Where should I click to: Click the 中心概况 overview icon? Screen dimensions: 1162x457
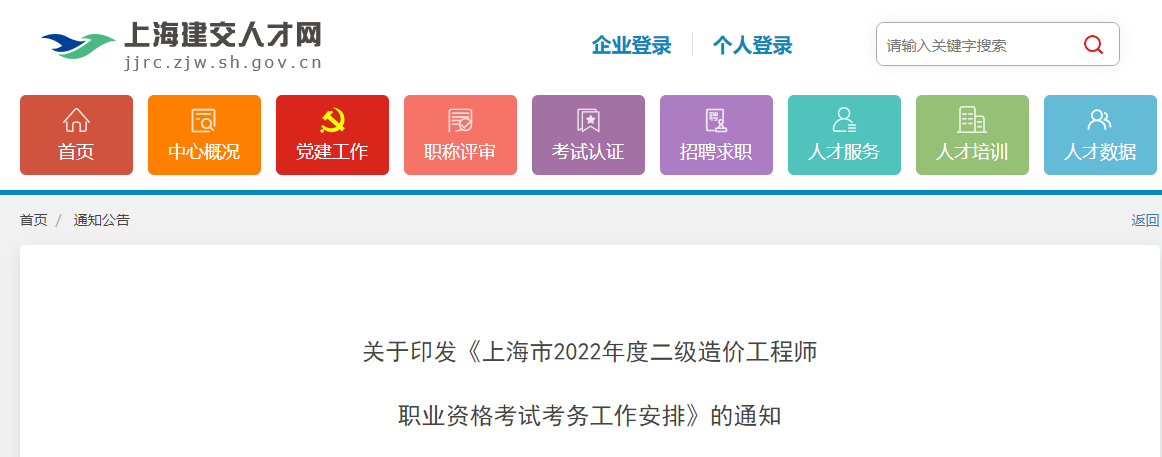tap(204, 121)
